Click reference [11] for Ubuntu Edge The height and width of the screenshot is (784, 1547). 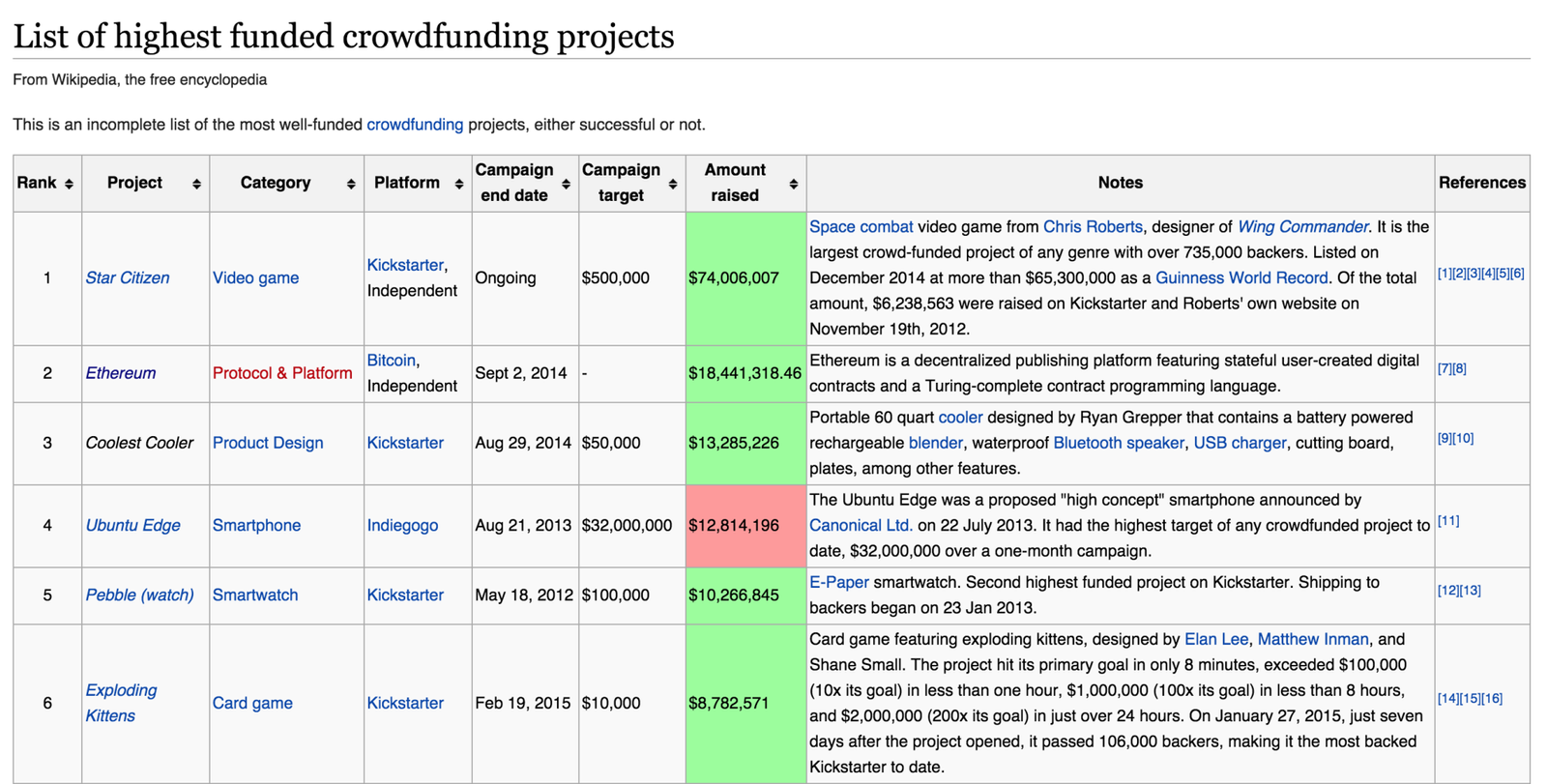tap(1447, 521)
